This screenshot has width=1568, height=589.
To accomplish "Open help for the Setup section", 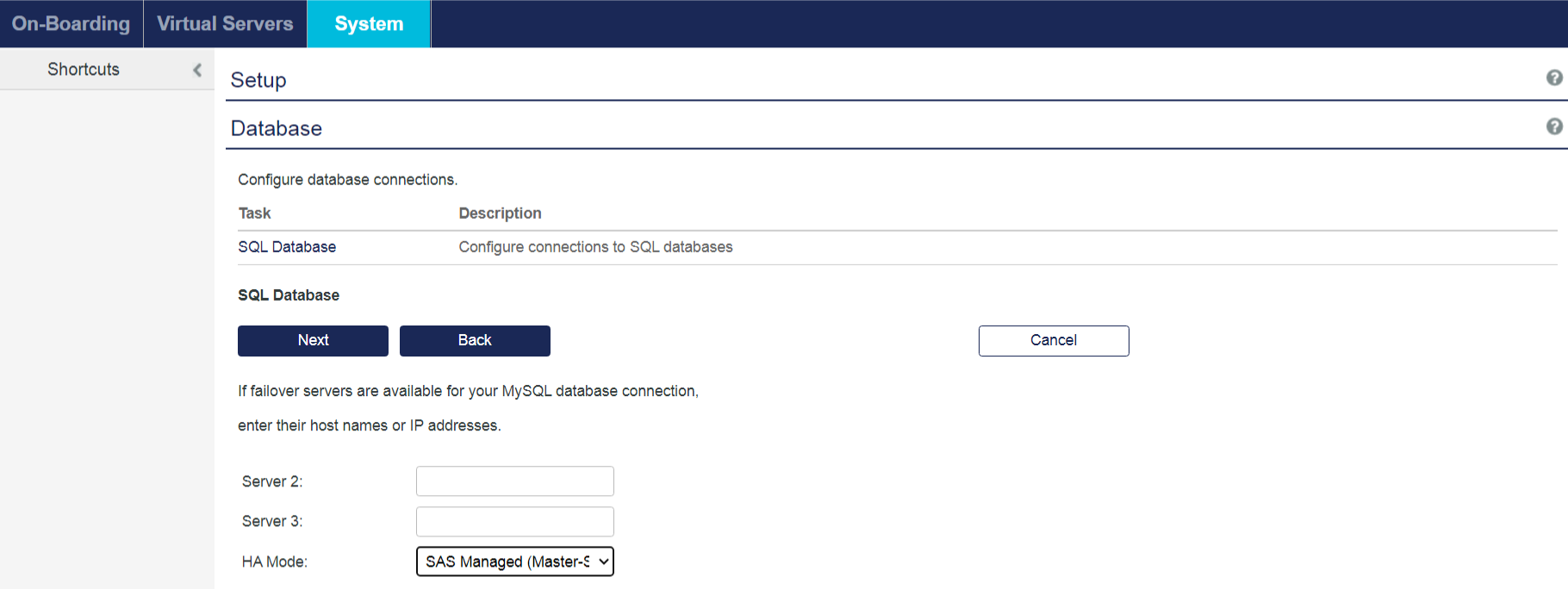I will point(1553,78).
